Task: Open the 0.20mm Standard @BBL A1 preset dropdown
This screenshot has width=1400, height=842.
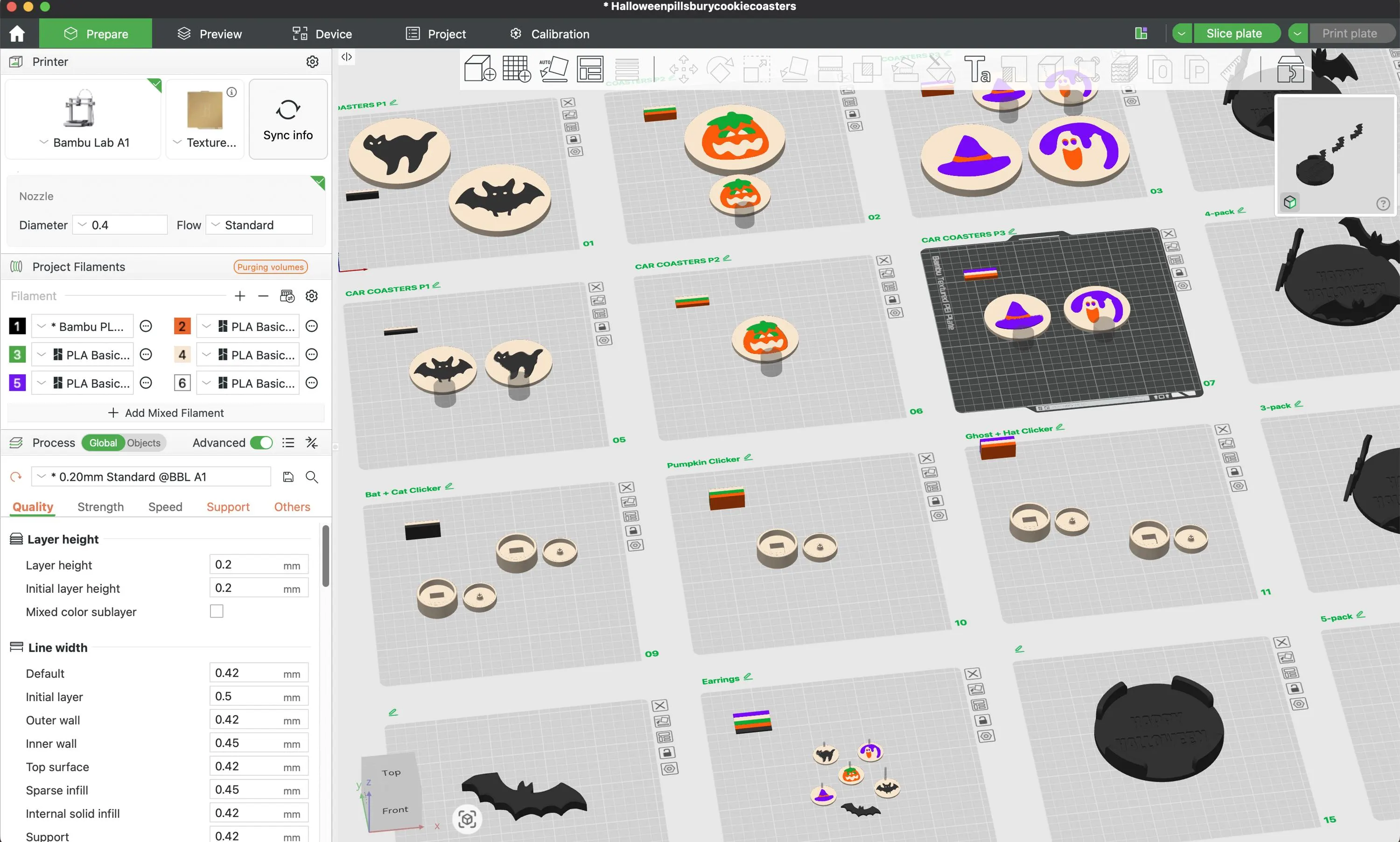Action: coord(151,477)
